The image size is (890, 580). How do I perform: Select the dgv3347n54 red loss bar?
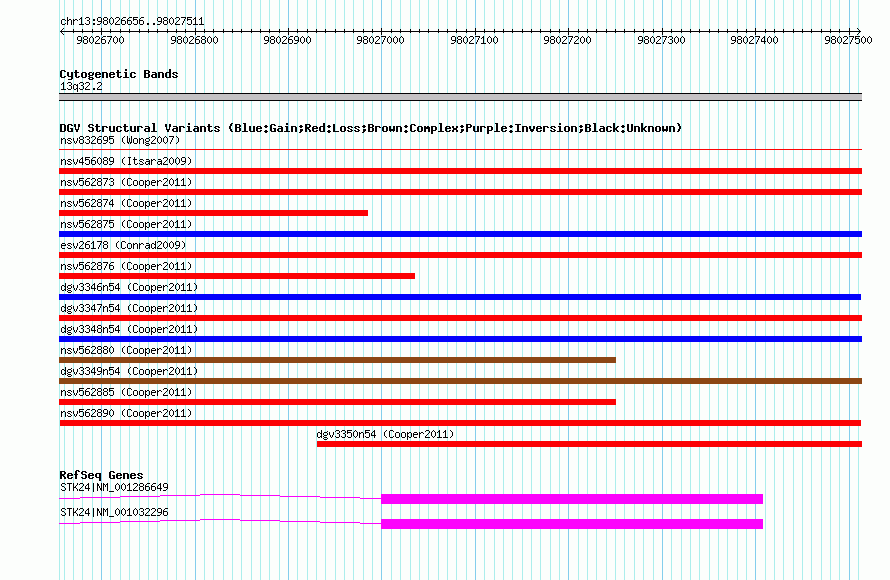460,318
